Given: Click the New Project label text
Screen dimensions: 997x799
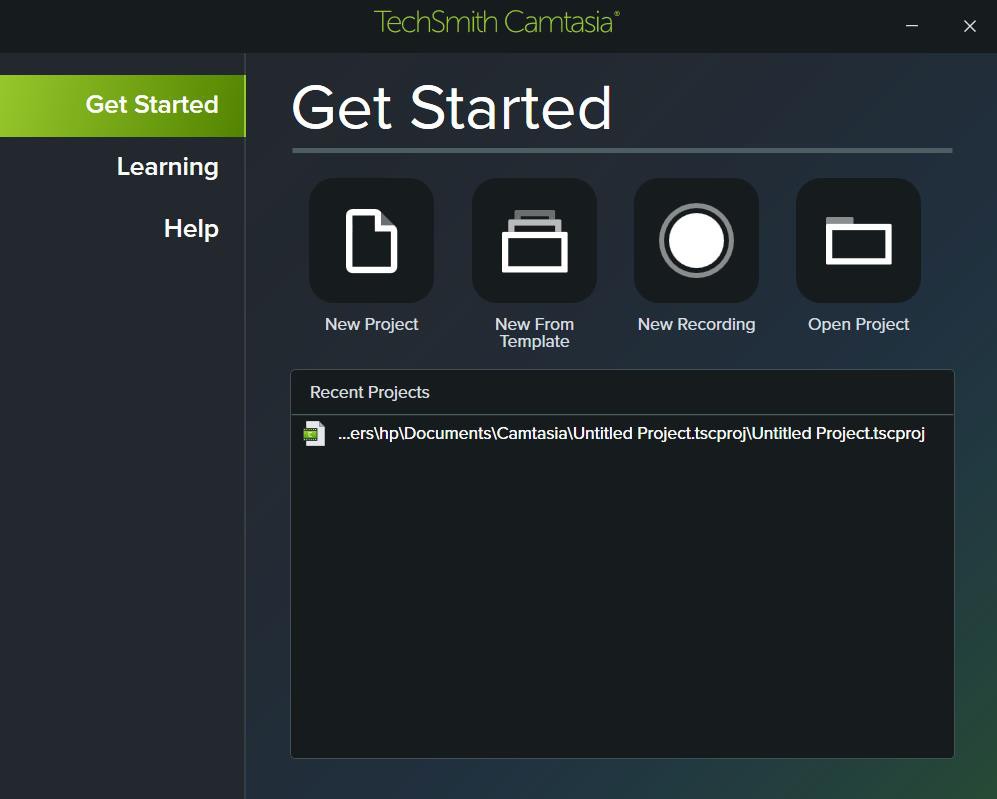Looking at the screenshot, I should click(x=371, y=324).
